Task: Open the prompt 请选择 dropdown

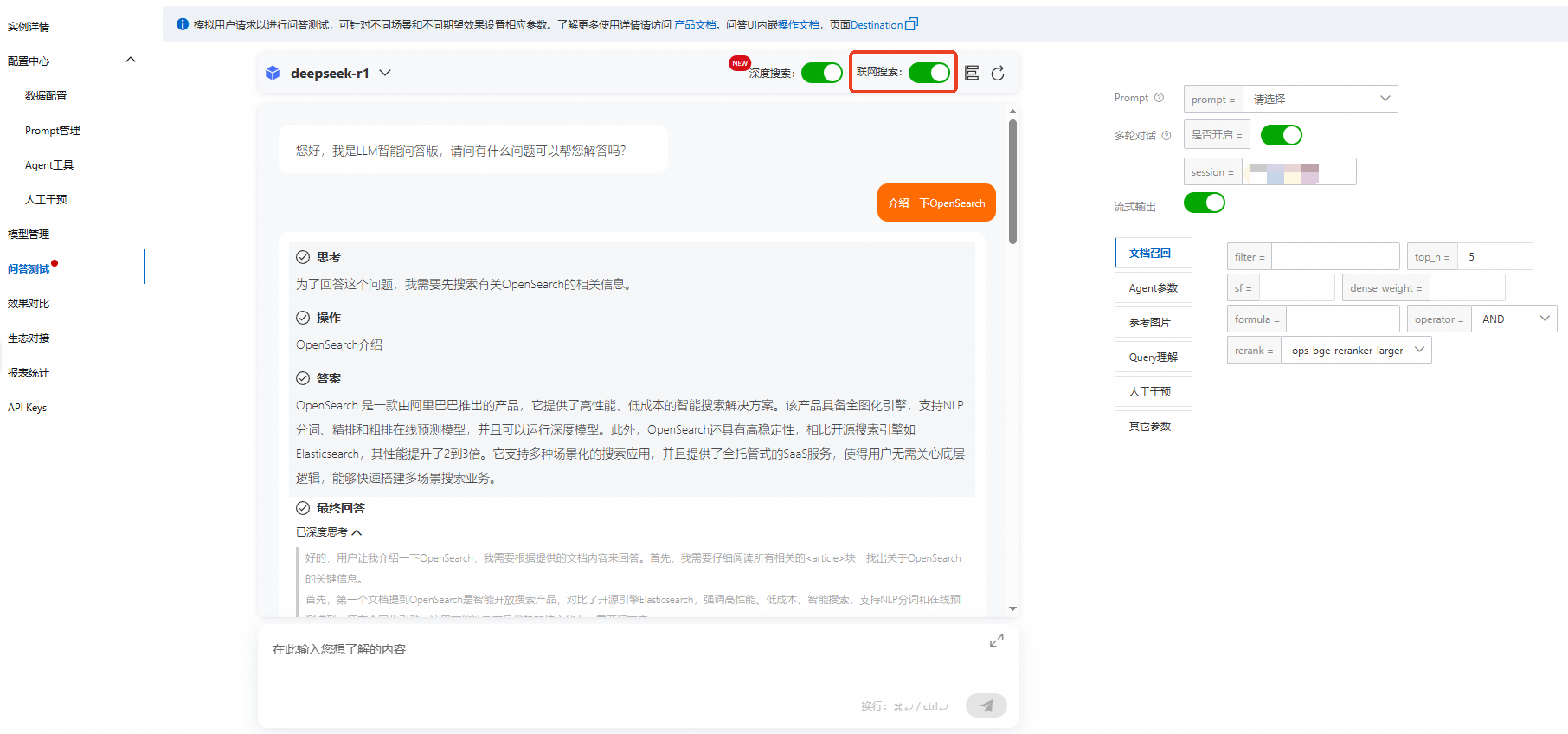Action: (1320, 99)
